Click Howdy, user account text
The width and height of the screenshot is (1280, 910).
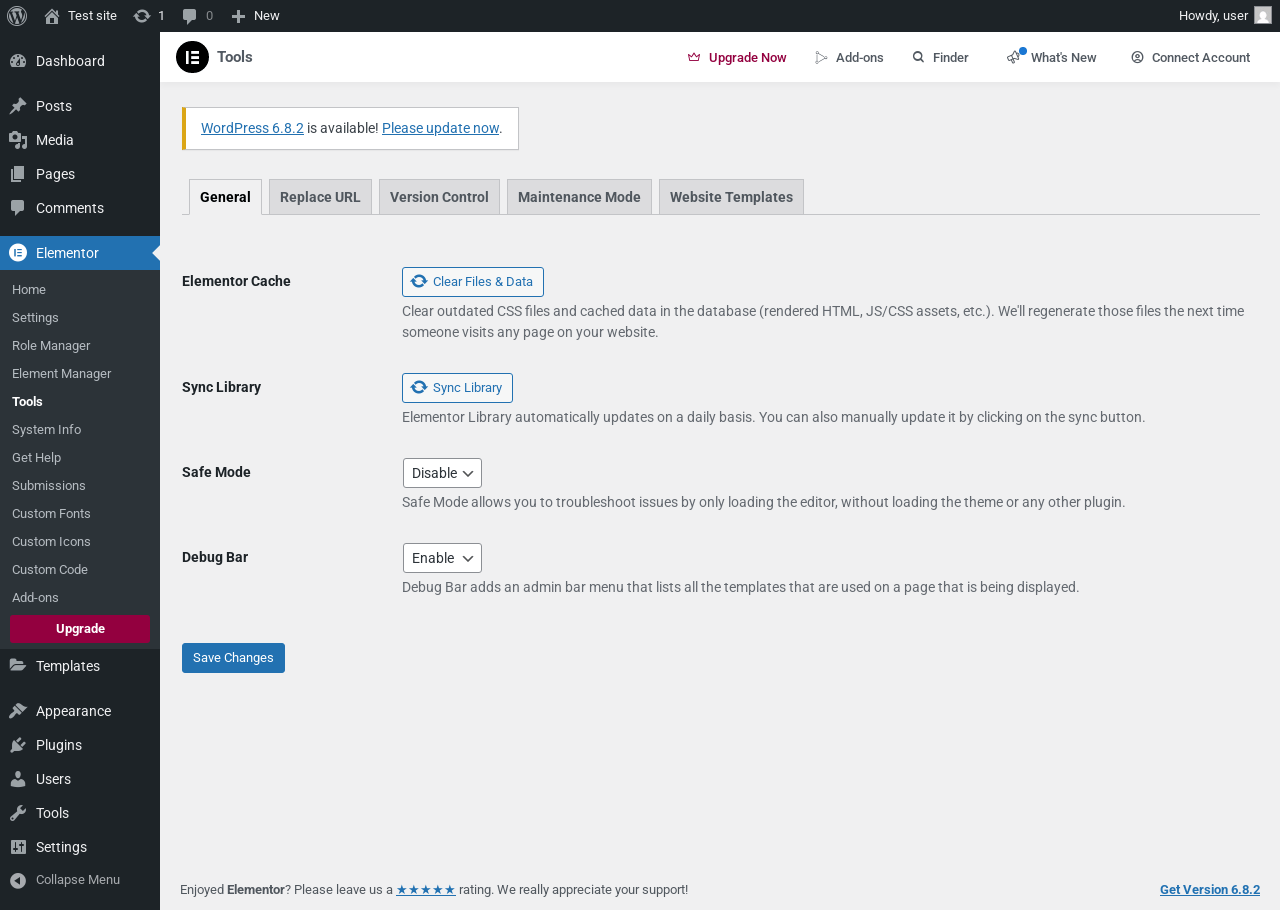pos(1213,15)
